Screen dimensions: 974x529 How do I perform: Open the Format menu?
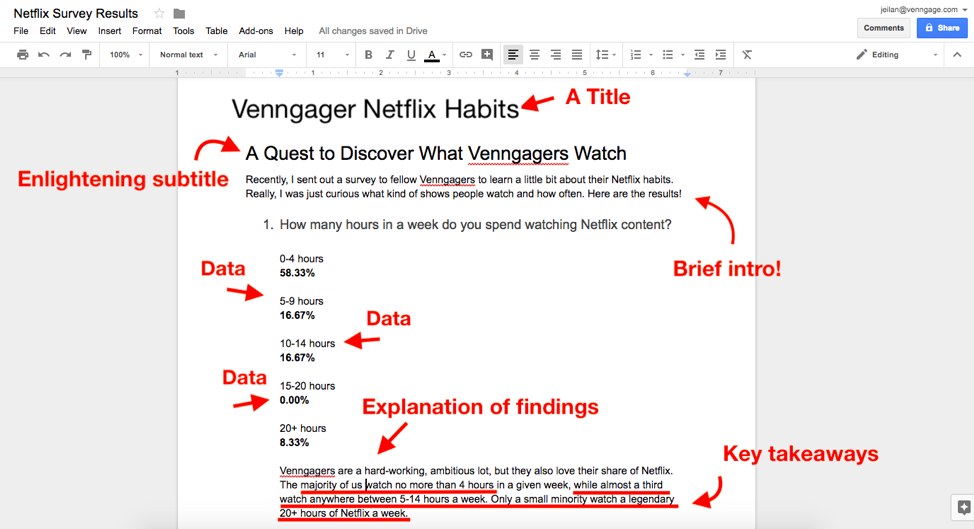[147, 30]
